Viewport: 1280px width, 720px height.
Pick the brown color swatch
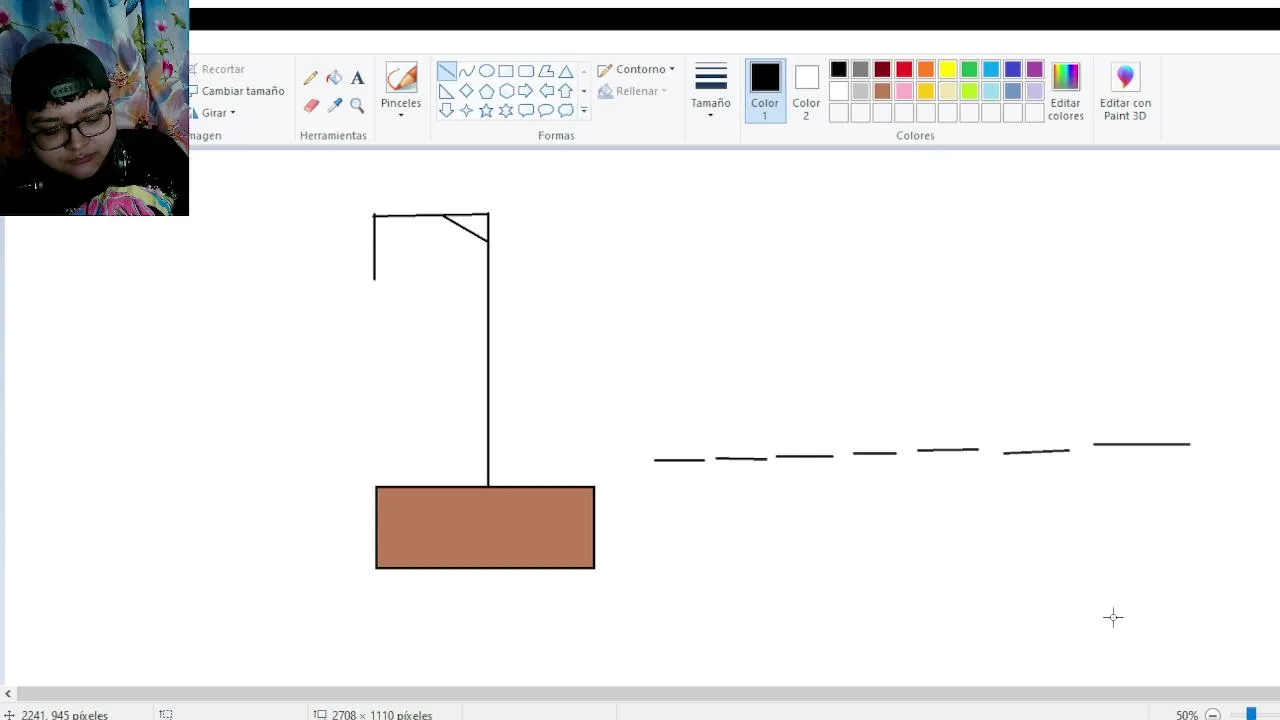pyautogui.click(x=882, y=91)
